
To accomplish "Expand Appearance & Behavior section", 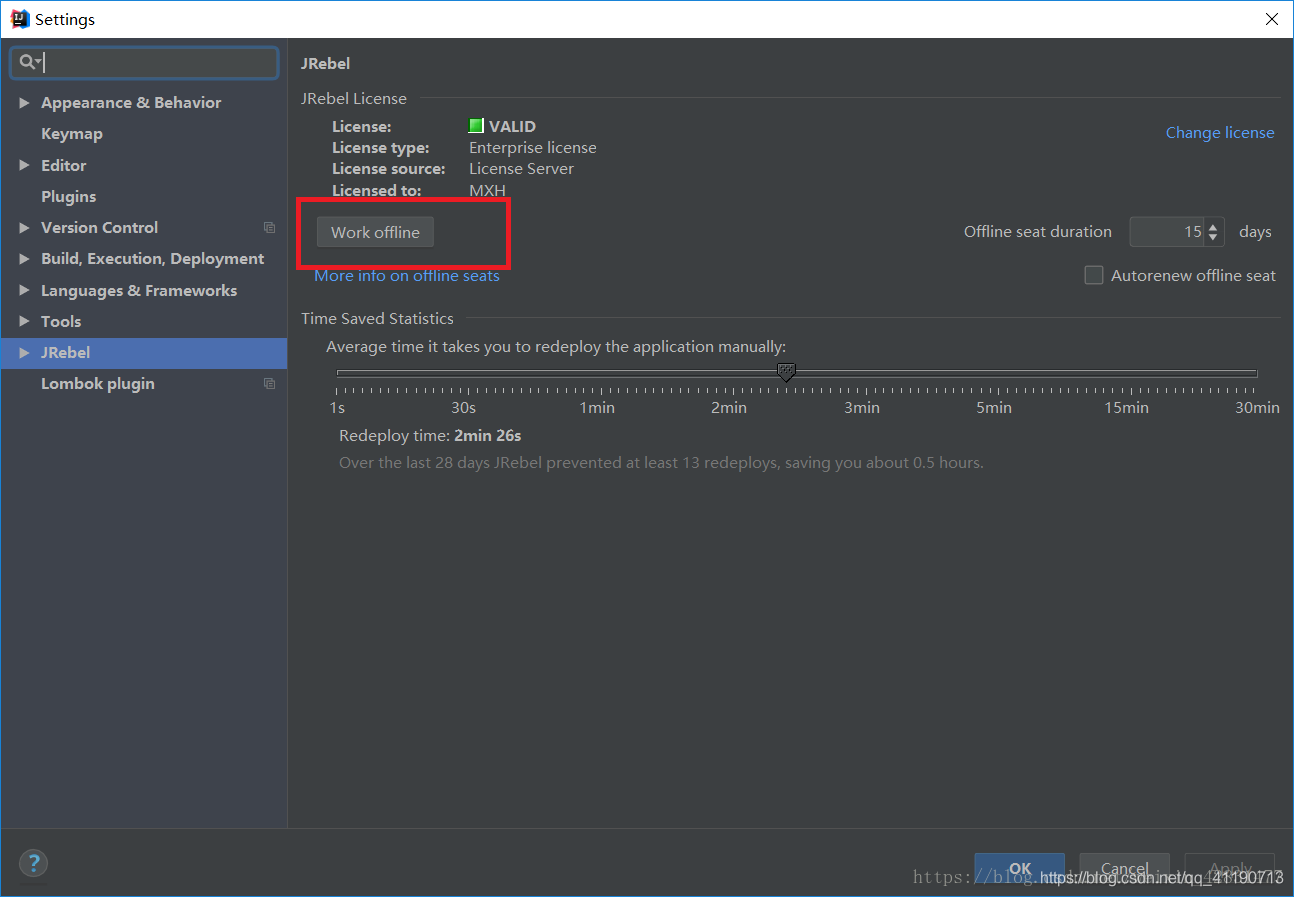I will [24, 103].
